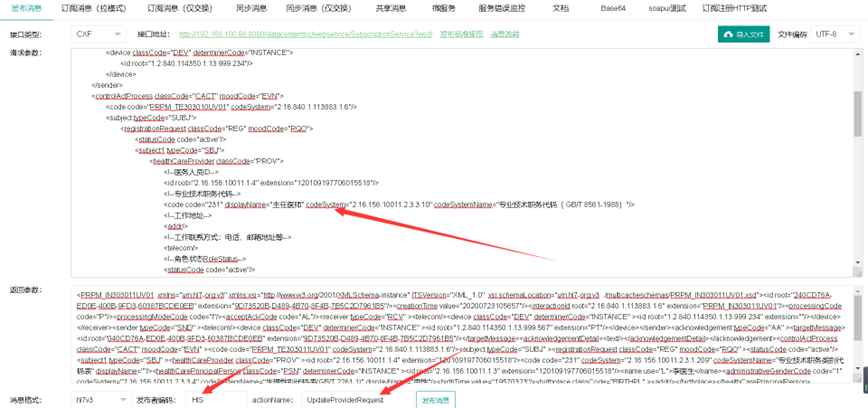868x408 pixels.
Task: Click the healthCareProvider classCode line
Action: 216,161
